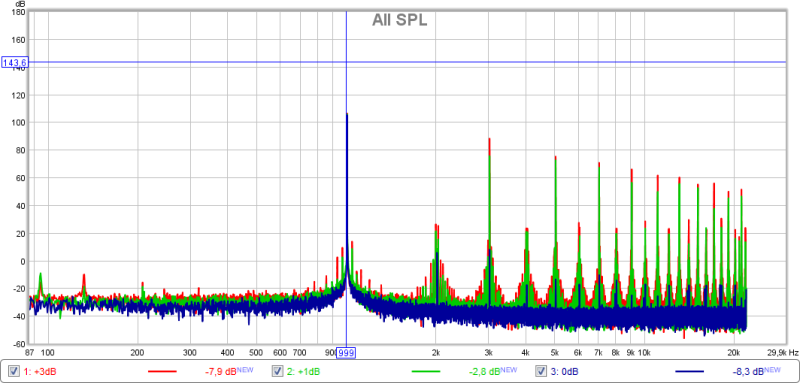Click the 100 dB vertical axis label

pos(18,123)
